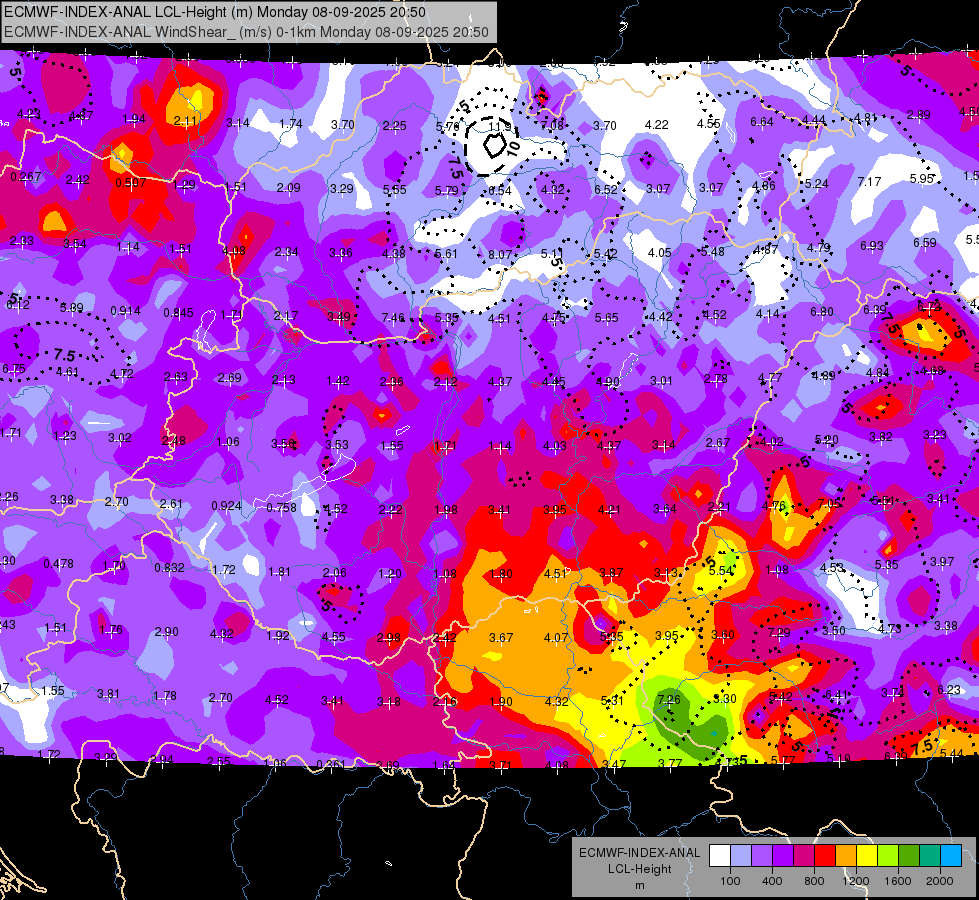Click the LCL-Height title line at top
Viewport: 979px width, 900px height.
215,12
